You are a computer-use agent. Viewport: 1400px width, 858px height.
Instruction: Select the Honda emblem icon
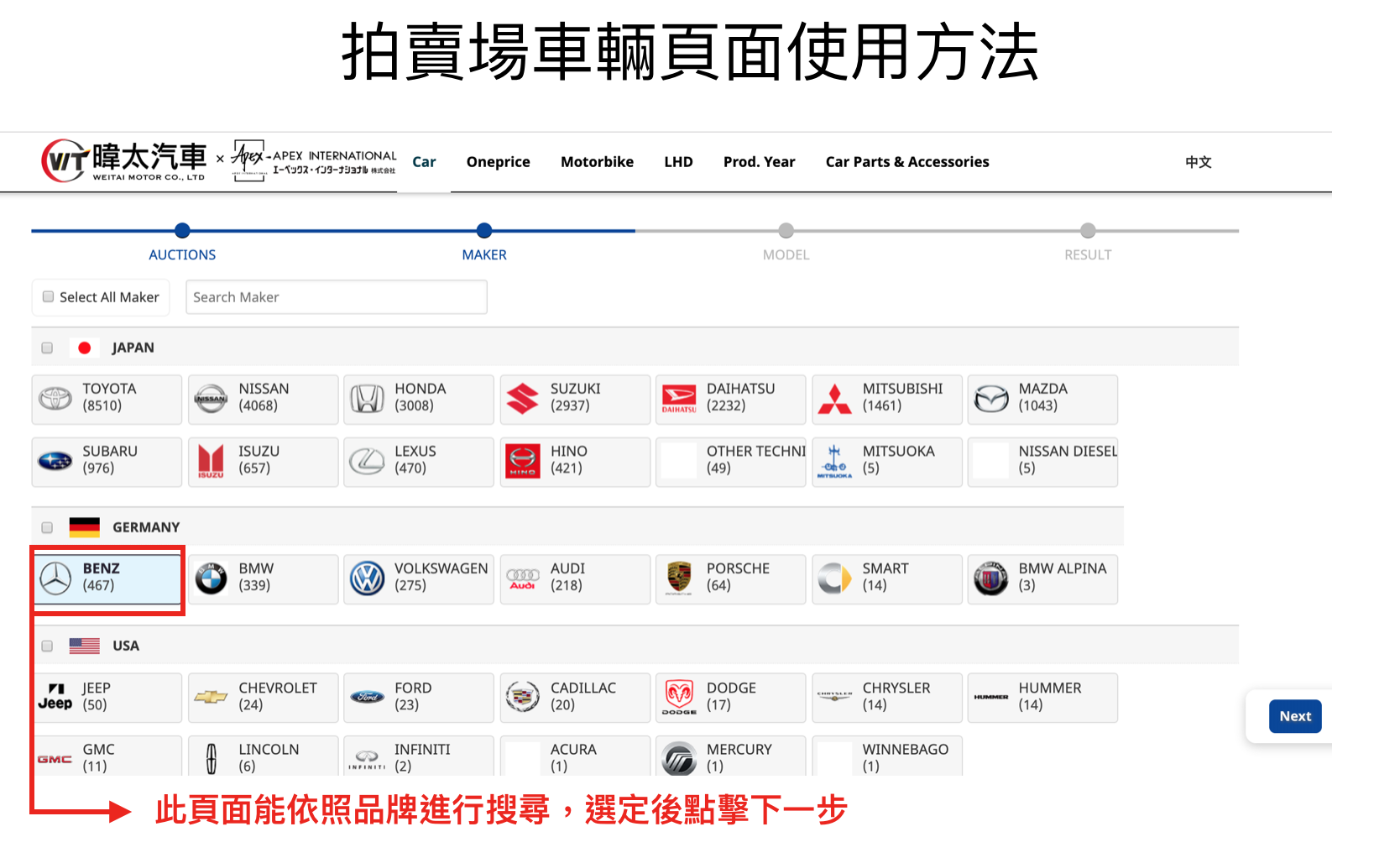click(367, 398)
